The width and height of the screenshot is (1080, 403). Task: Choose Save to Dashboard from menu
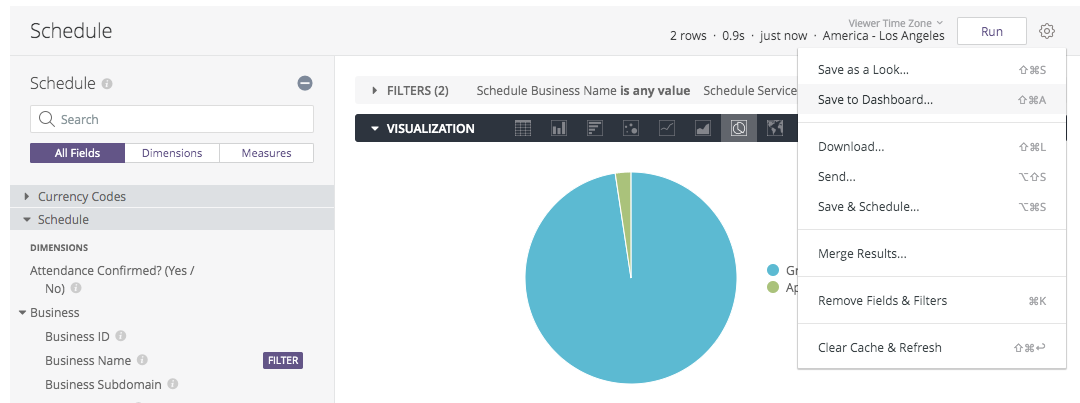pos(875,100)
